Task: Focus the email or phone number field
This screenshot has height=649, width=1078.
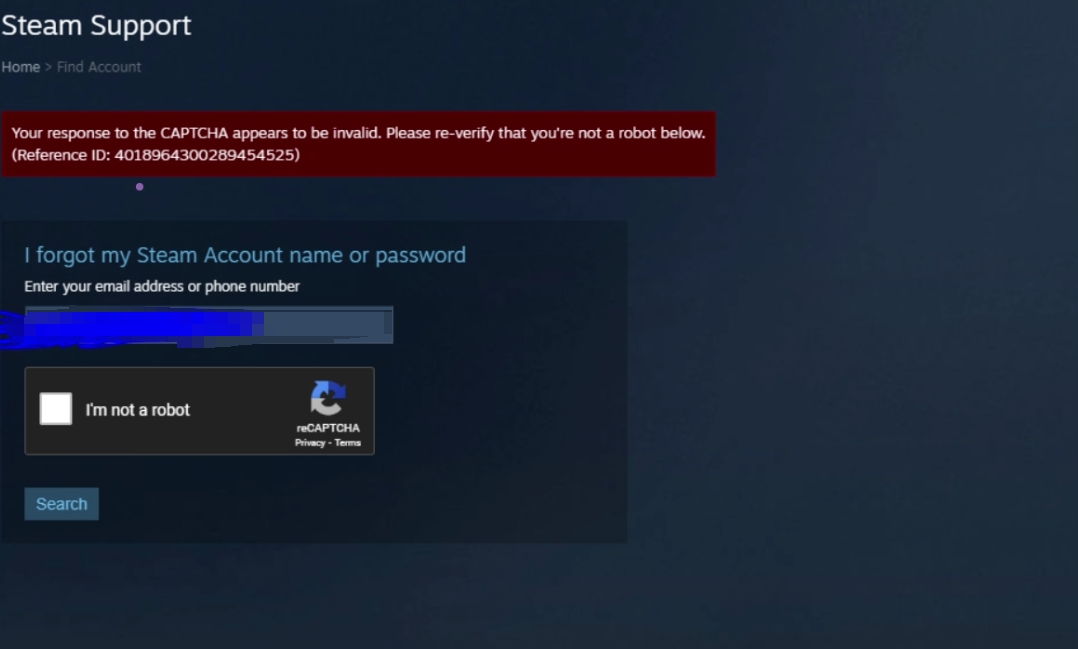Action: click(209, 324)
